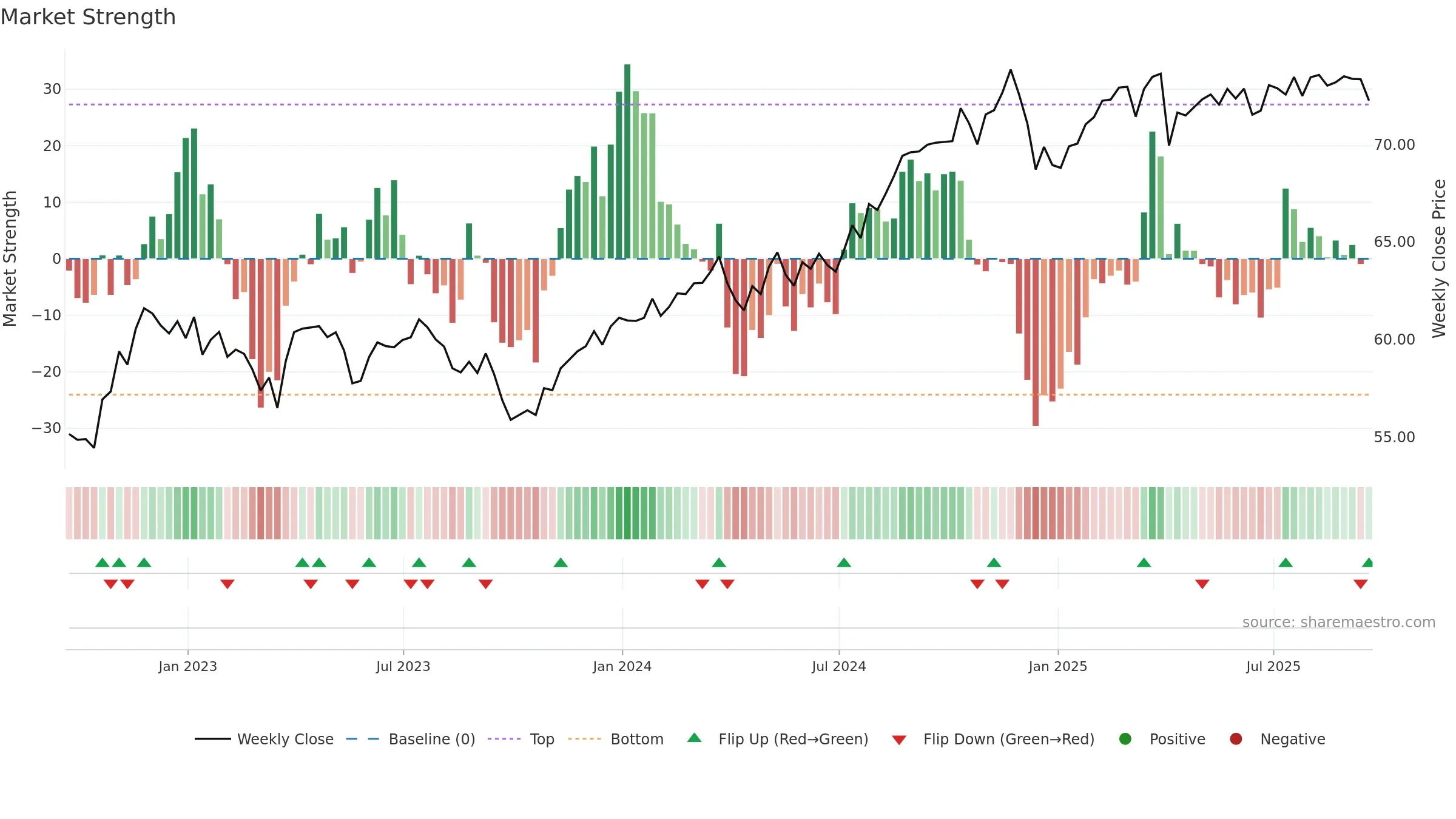This screenshot has height=819, width=1456.
Task: Click the Baseline (0) legend entry
Action: click(411, 739)
